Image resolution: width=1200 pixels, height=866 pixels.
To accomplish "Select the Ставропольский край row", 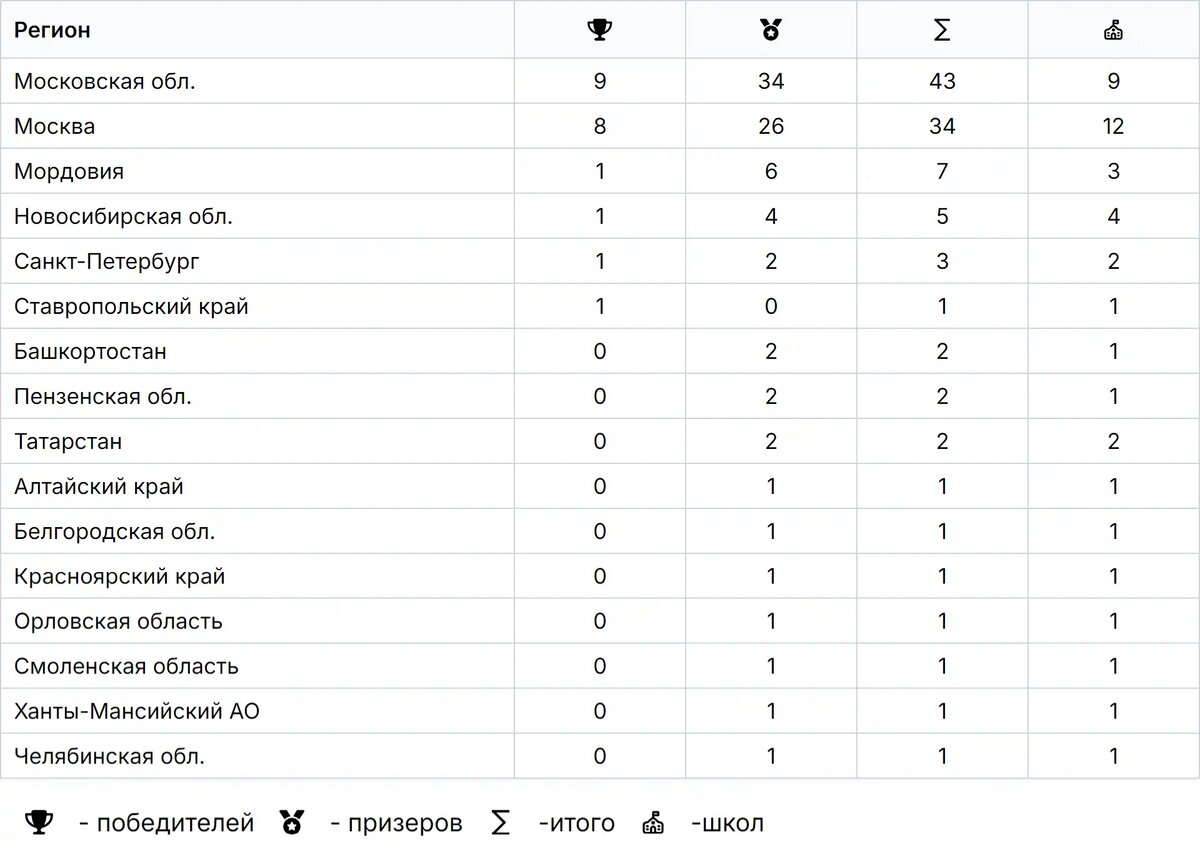I will pyautogui.click(x=600, y=306).
